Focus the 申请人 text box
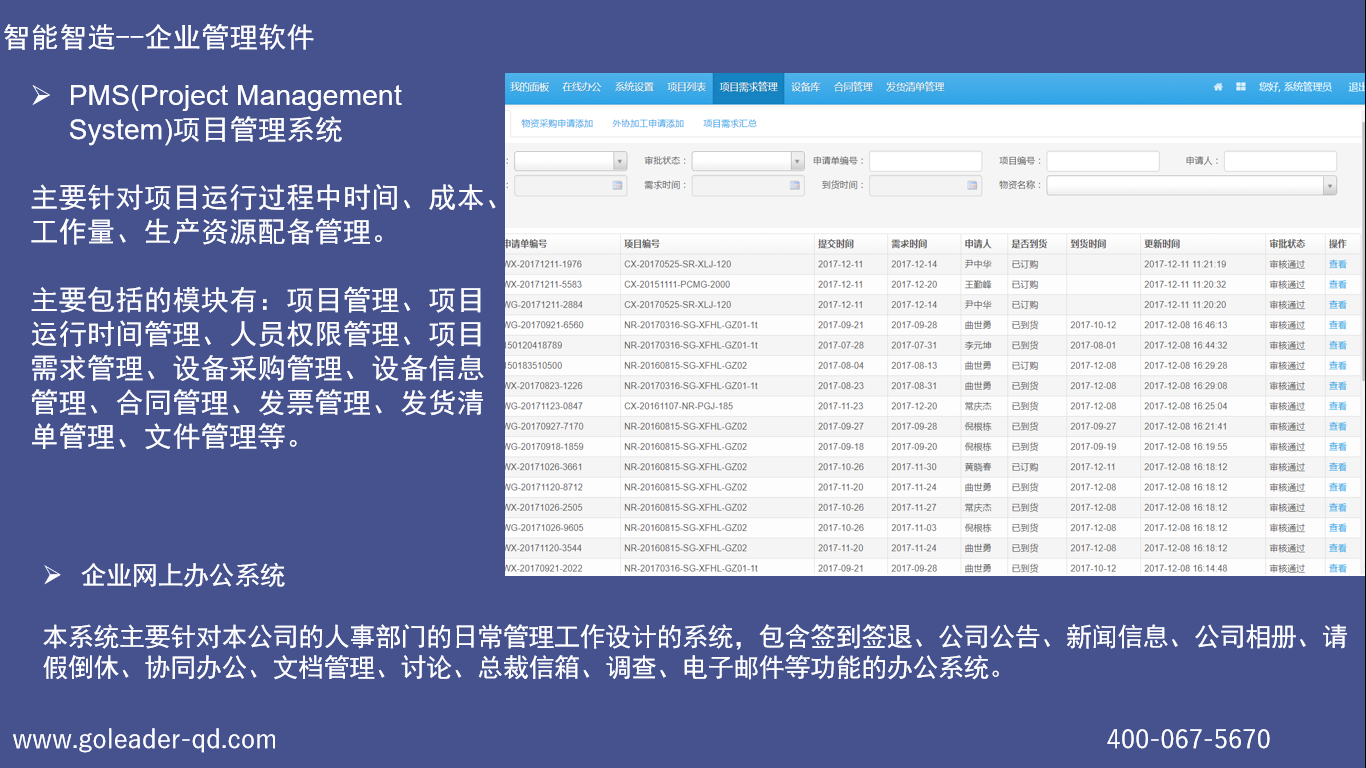Viewport: 1366px width, 768px height. [1280, 161]
